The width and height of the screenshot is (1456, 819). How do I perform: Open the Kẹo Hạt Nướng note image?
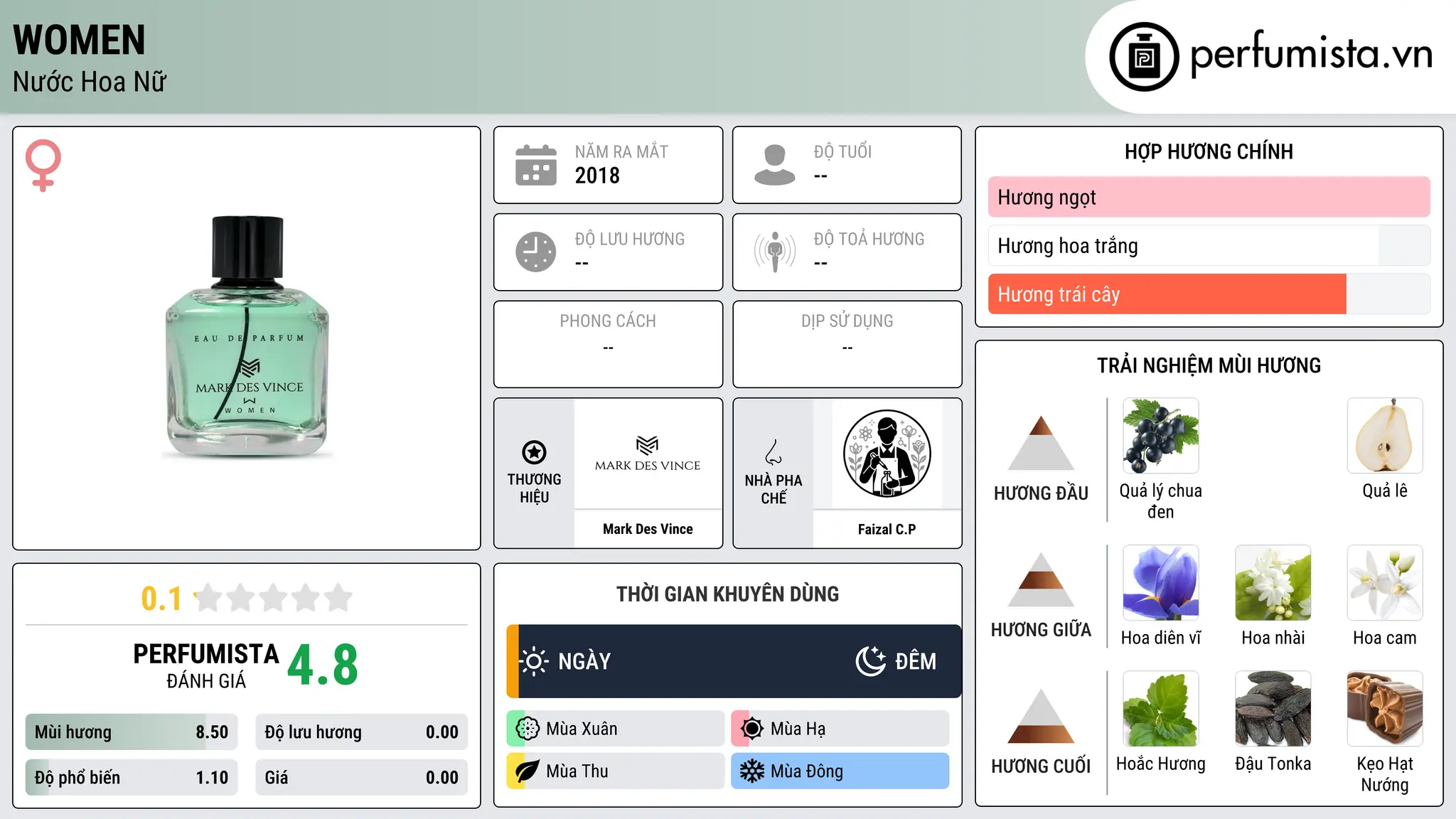(1385, 709)
